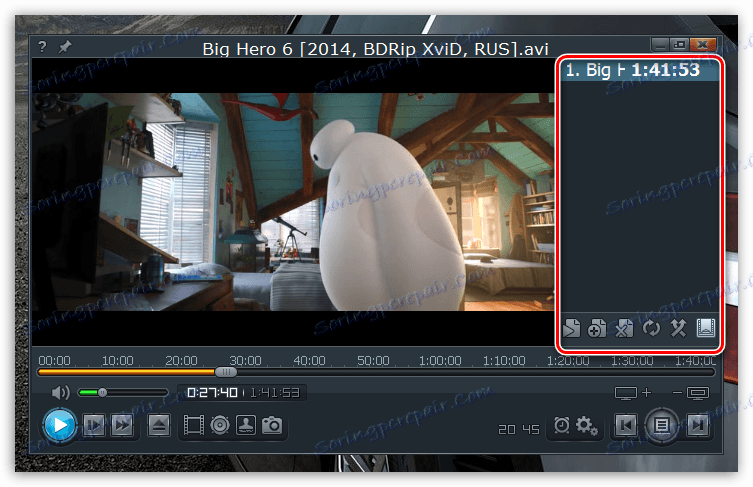Click the clock time 20 45 display
The width and height of the screenshot is (753, 487).
click(x=519, y=429)
